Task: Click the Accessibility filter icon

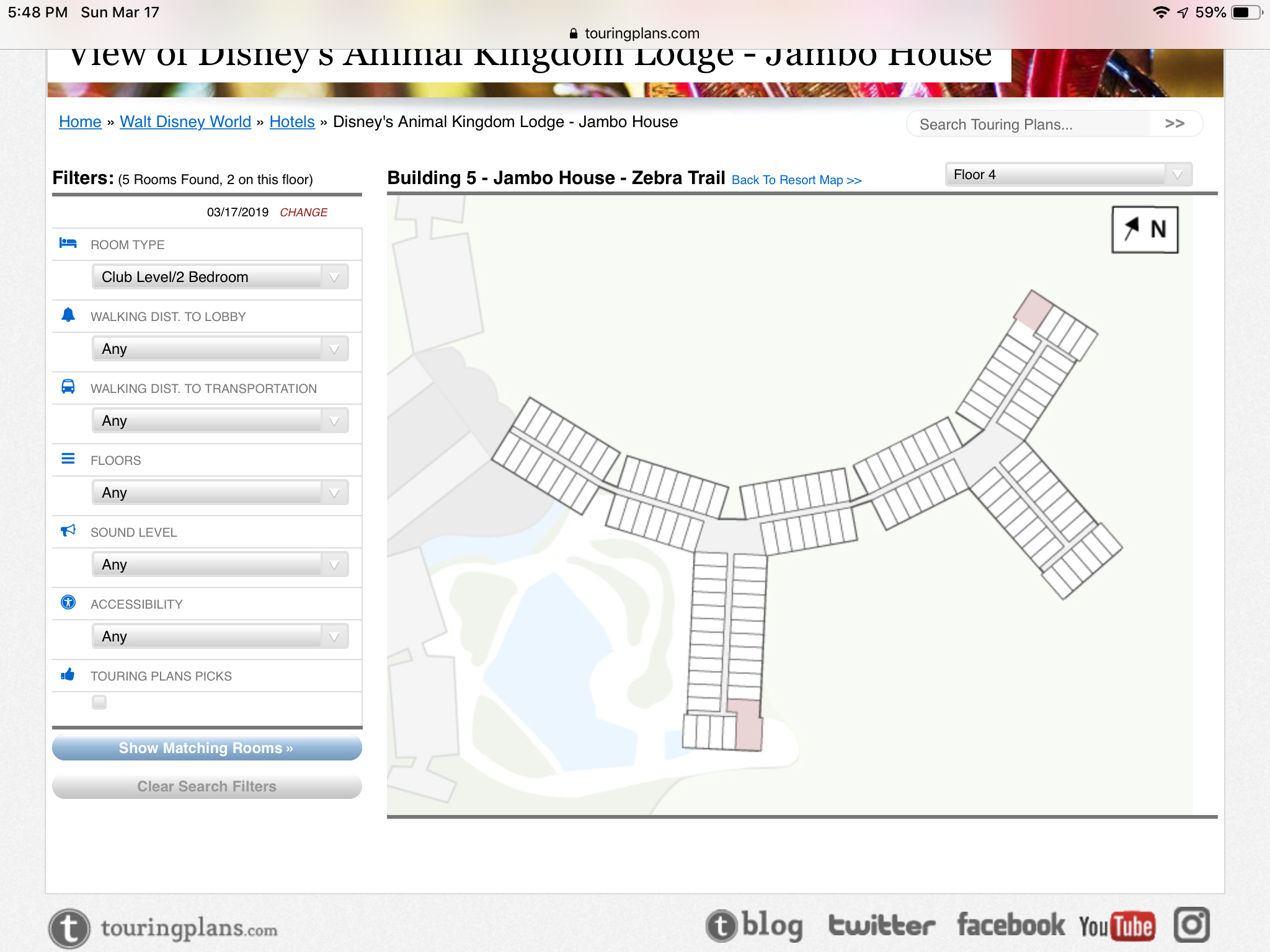Action: click(x=68, y=602)
